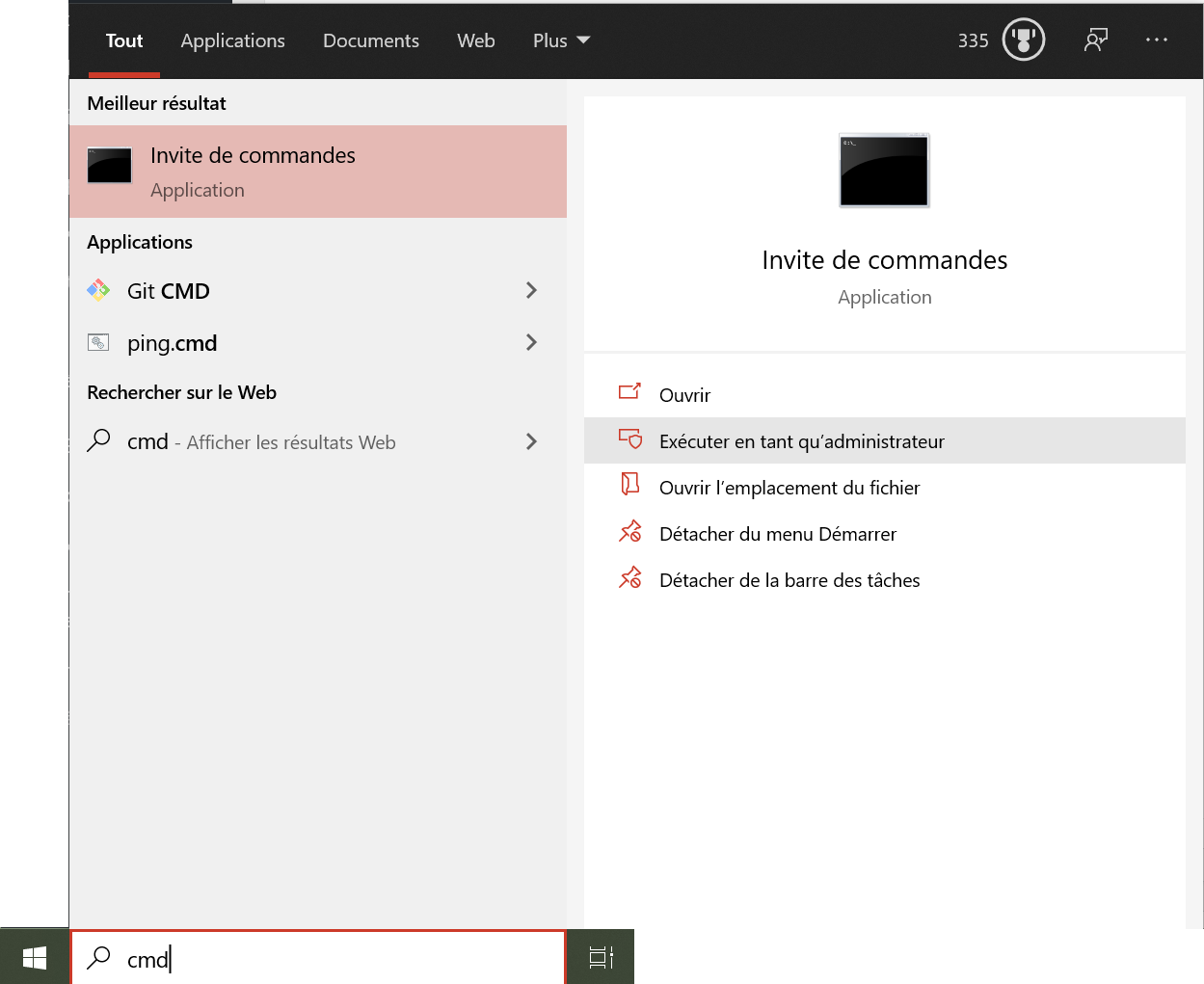
Task: Open the Task View icon
Action: point(601,957)
